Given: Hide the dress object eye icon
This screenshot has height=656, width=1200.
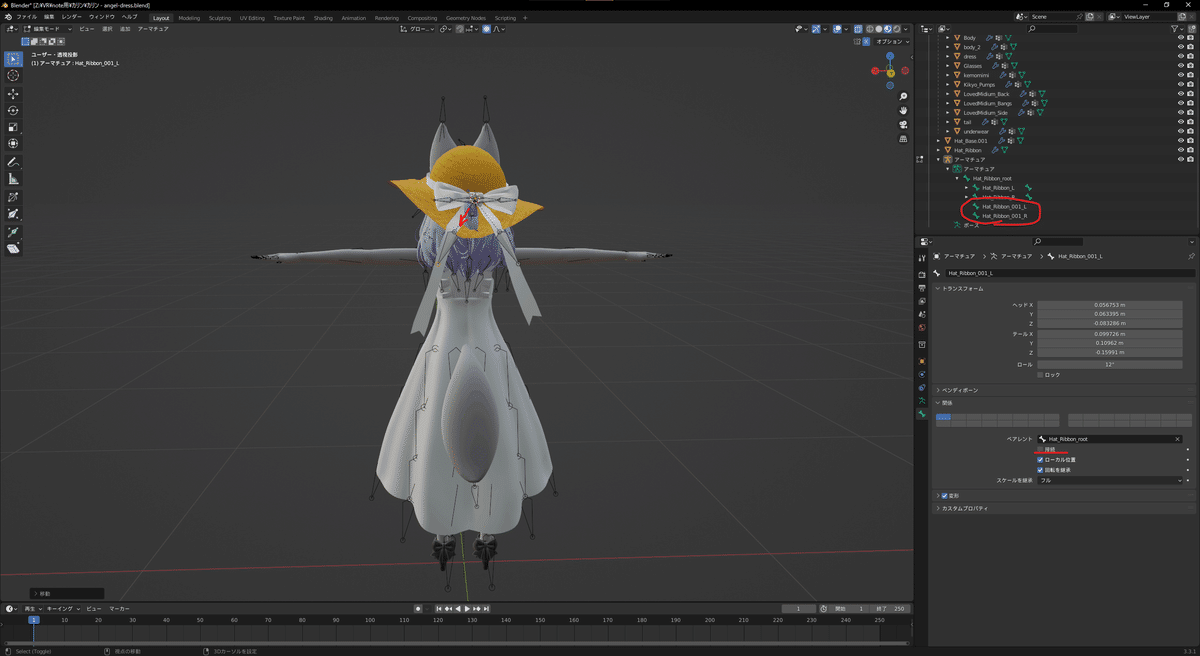Looking at the screenshot, I should click(x=1181, y=56).
